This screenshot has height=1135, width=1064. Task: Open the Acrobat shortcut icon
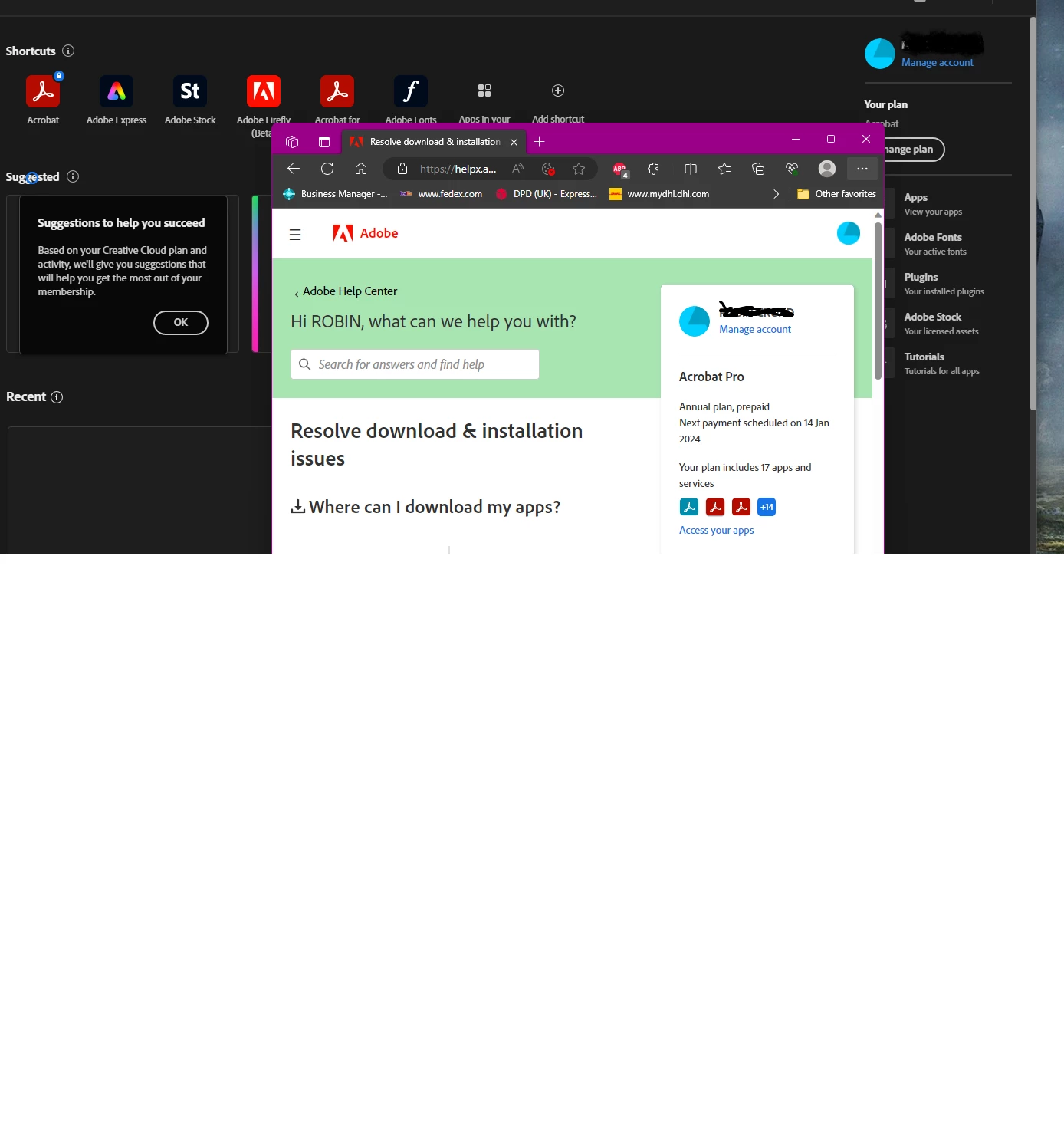(x=43, y=91)
